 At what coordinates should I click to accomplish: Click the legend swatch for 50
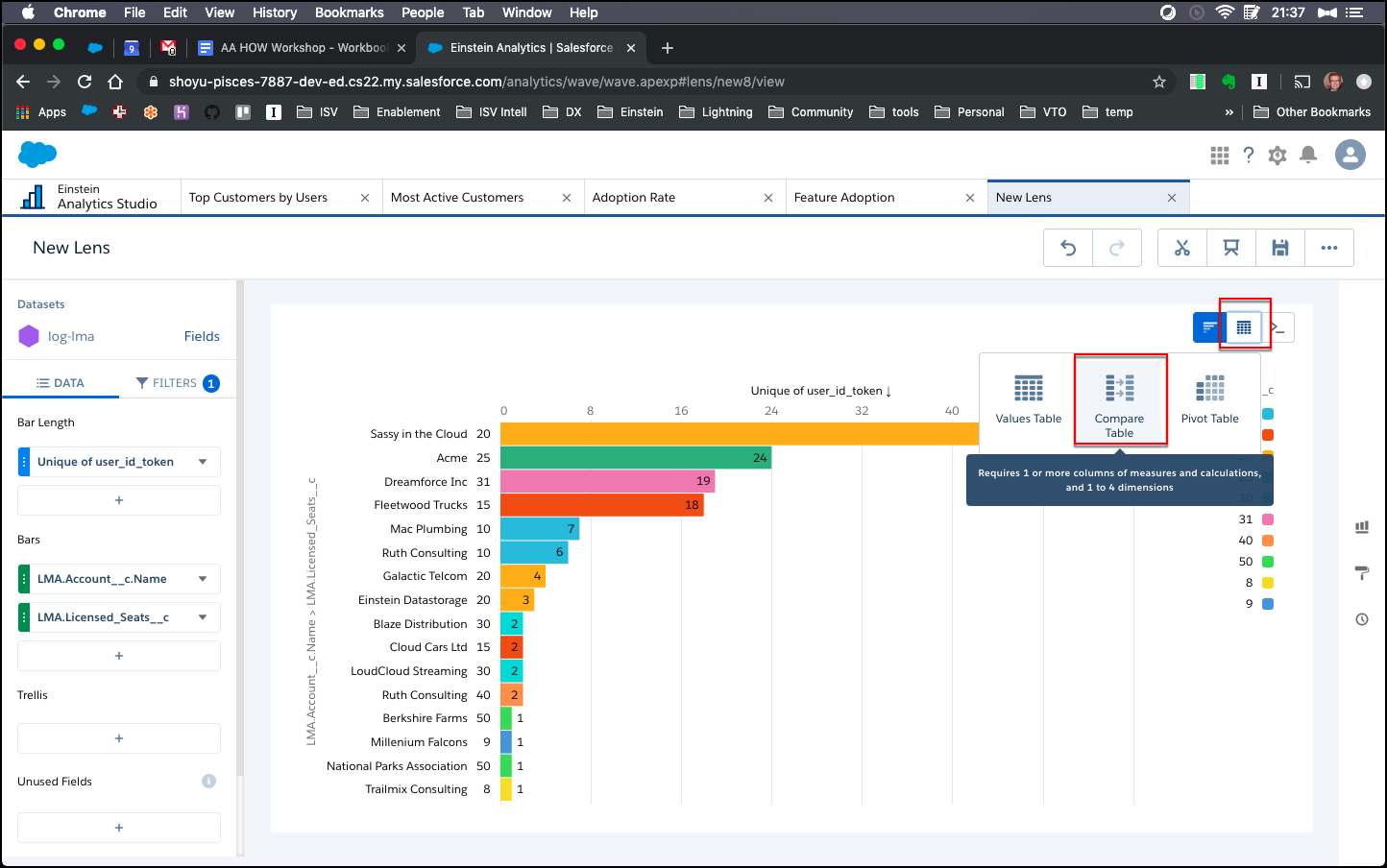(1268, 562)
